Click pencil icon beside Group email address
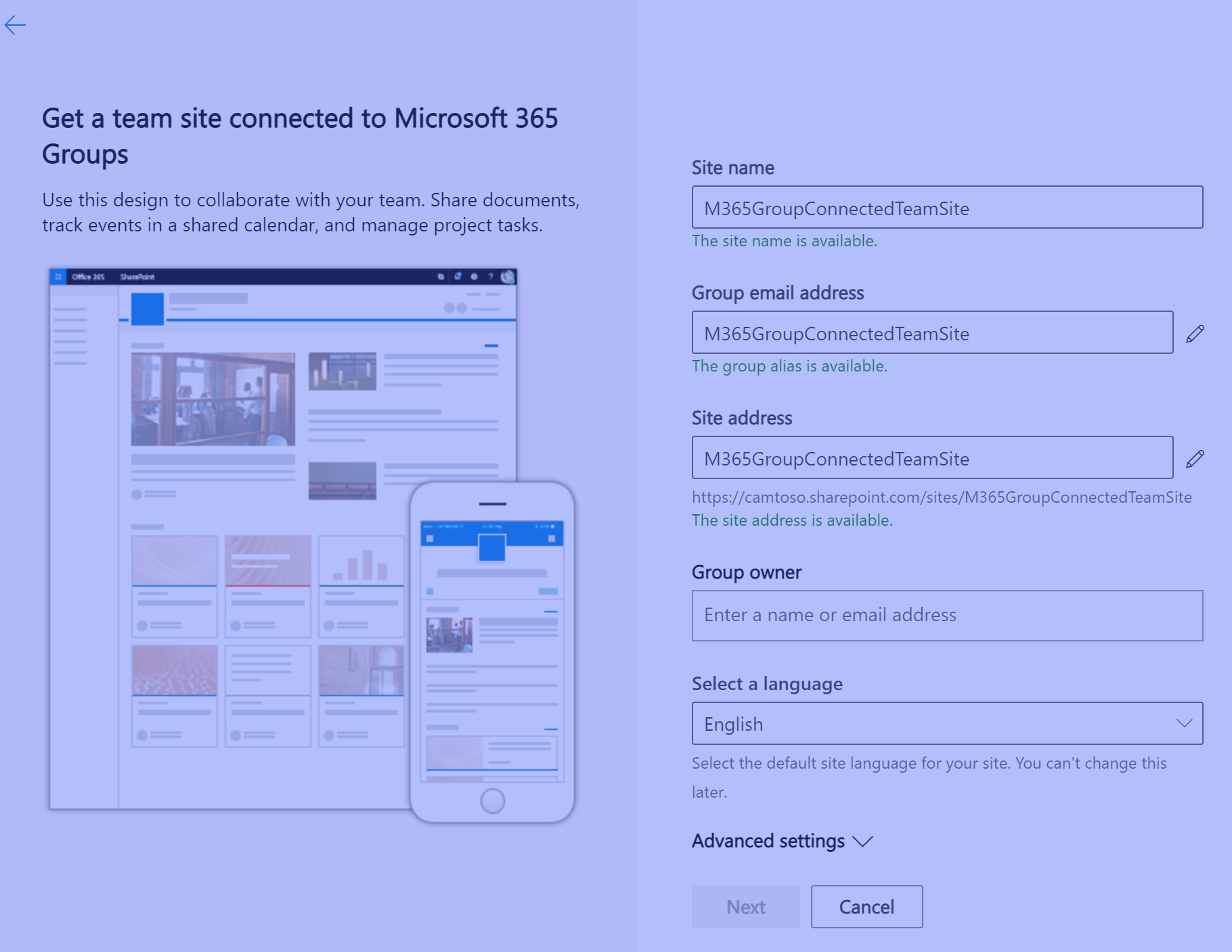 pyautogui.click(x=1195, y=334)
